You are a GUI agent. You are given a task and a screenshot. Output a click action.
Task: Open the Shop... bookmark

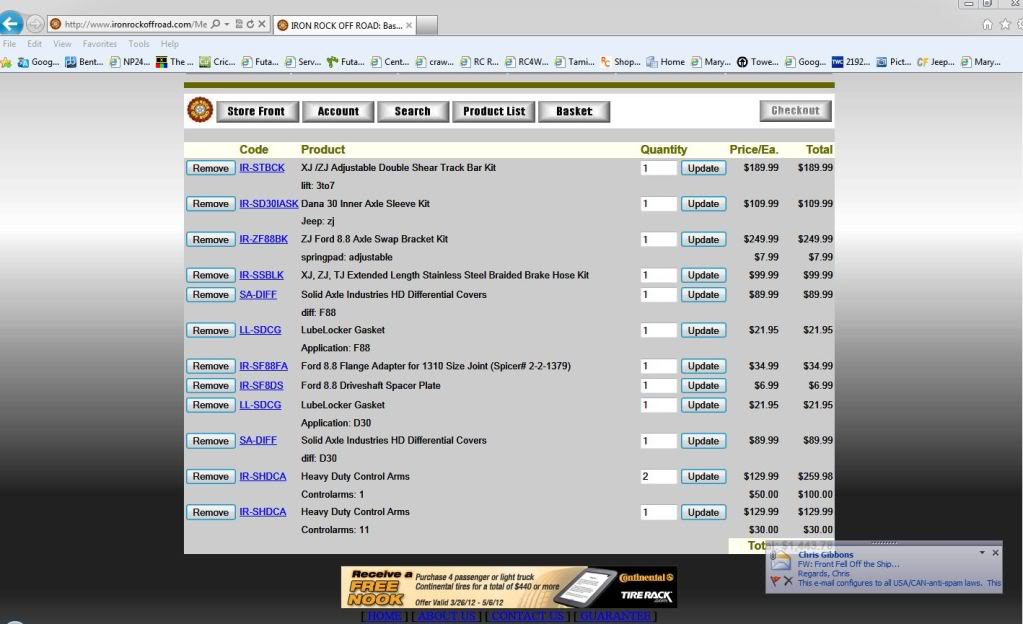tap(620, 62)
